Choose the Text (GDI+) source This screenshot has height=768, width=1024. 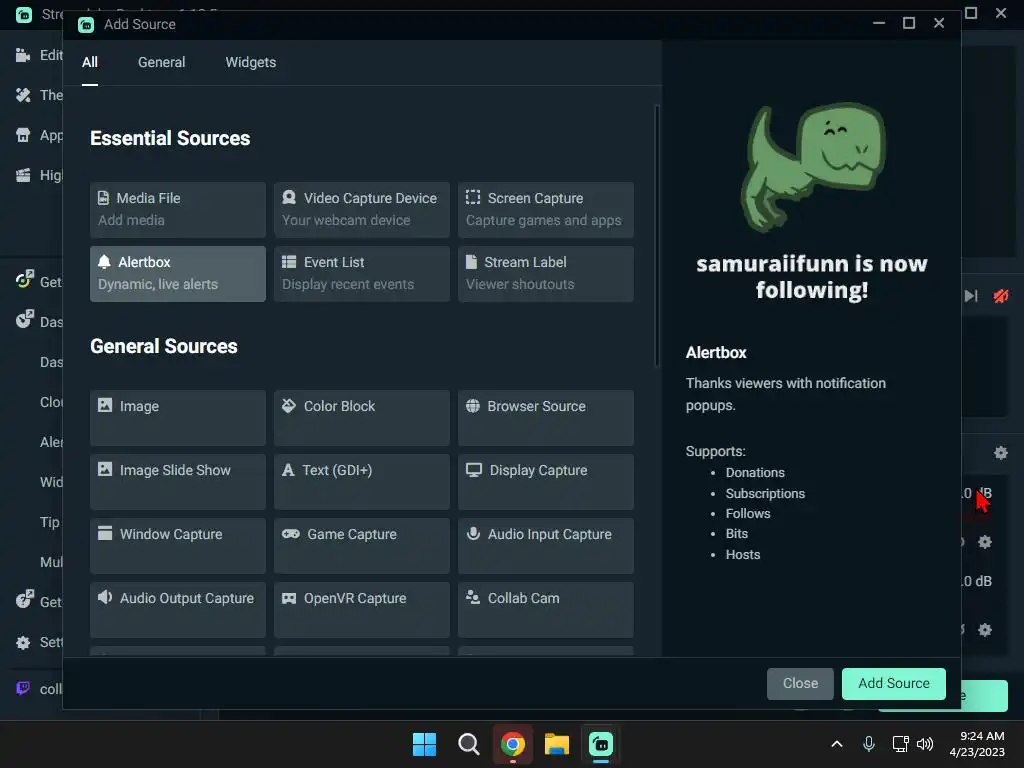click(x=362, y=482)
